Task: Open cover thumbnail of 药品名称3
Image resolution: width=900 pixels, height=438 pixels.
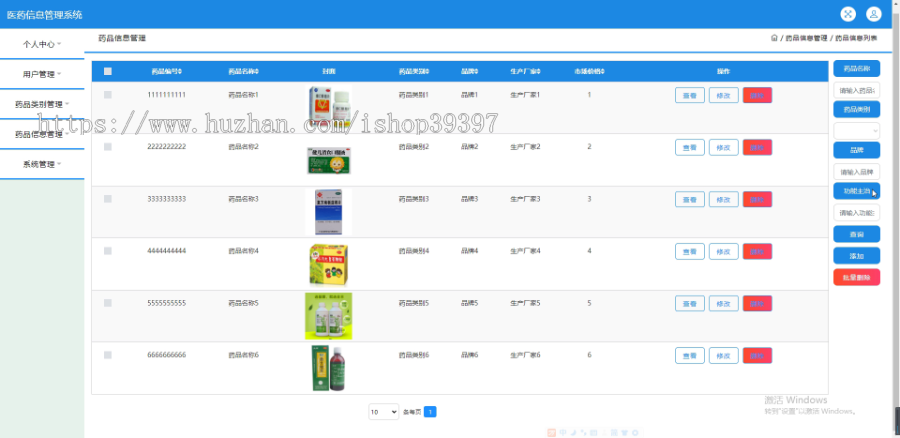Action: tap(328, 212)
